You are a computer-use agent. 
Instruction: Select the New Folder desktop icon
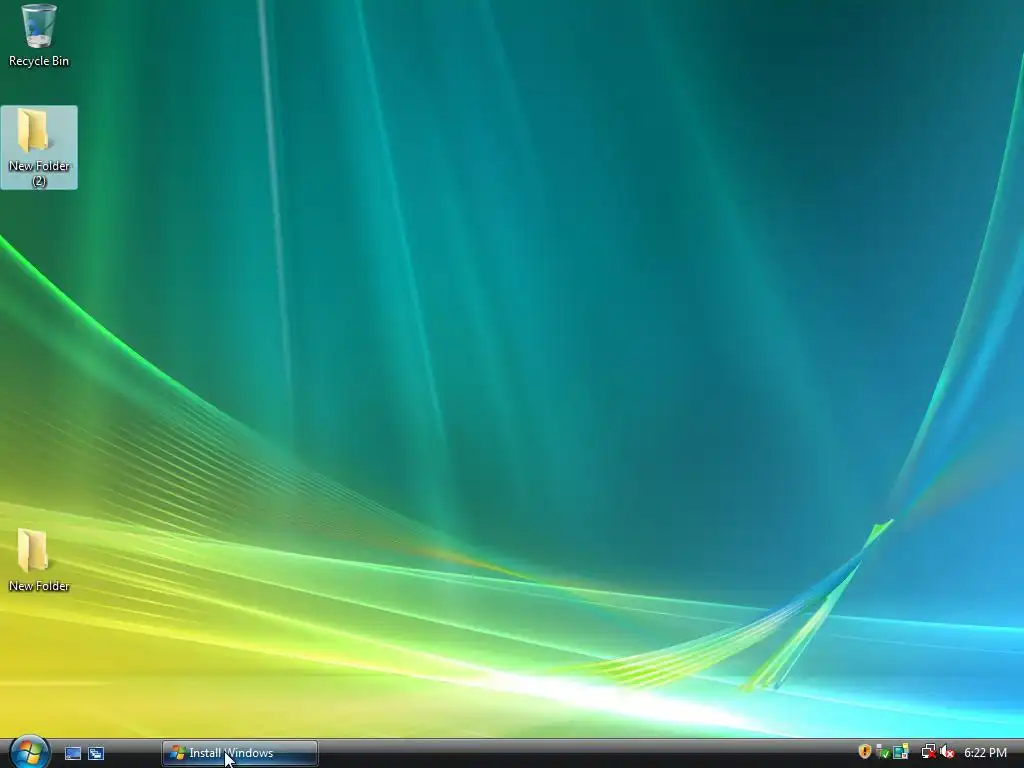tap(39, 560)
